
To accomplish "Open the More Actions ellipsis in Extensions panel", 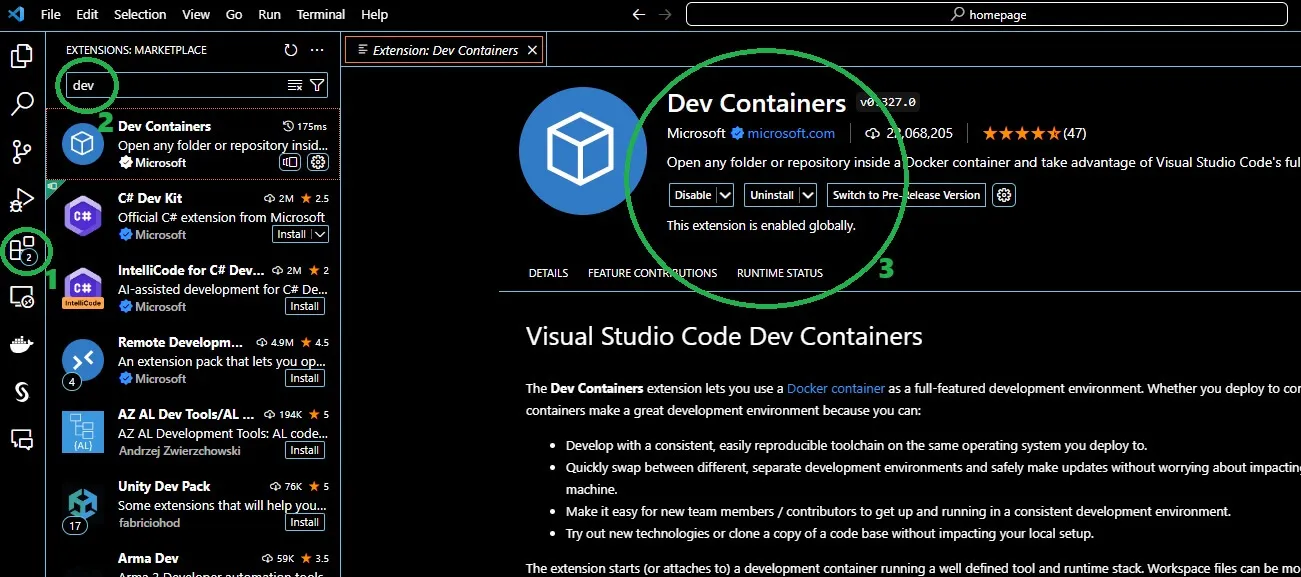I will point(317,49).
